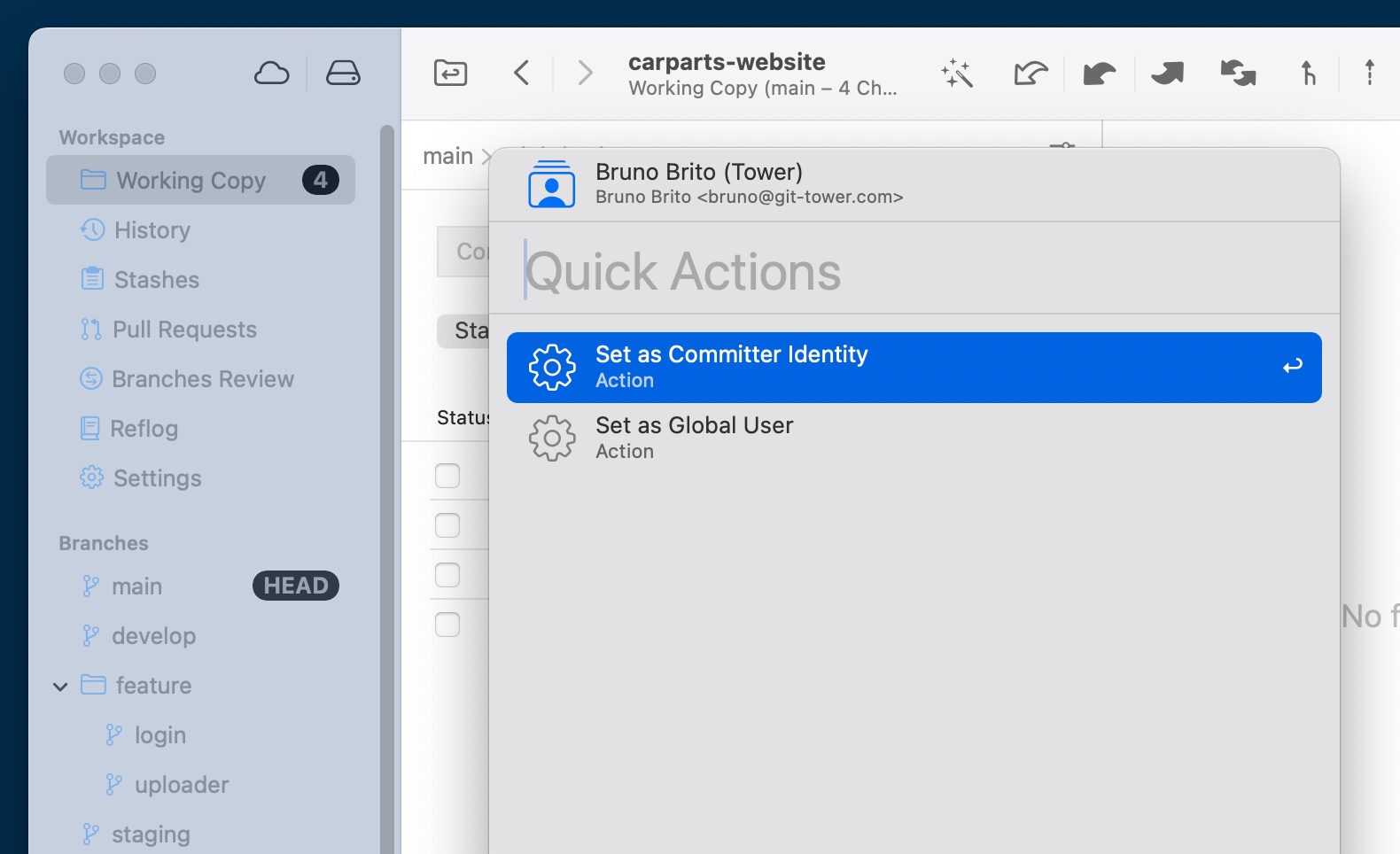Click the Fetch toolbar icon
1400x854 pixels.
1031,73
